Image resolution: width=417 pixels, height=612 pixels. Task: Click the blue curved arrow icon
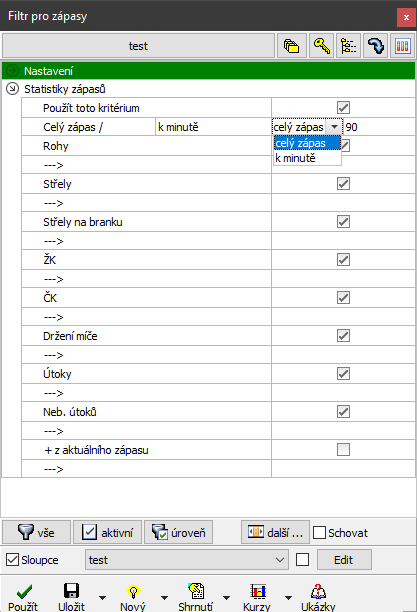coord(375,46)
